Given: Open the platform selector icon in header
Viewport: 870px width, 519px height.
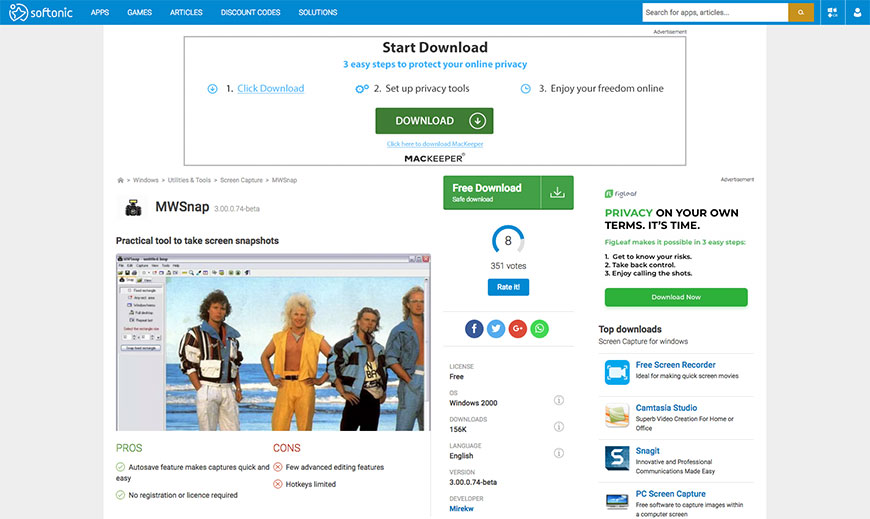Looking at the screenshot, I should (x=832, y=13).
